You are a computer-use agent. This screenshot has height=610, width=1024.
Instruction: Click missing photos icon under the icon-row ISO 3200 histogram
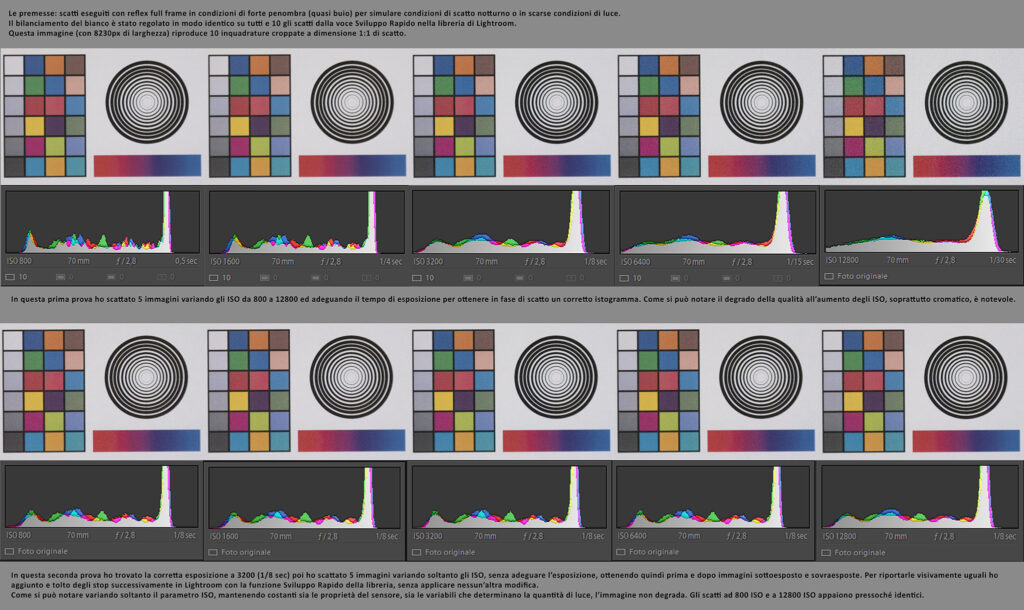(570, 278)
